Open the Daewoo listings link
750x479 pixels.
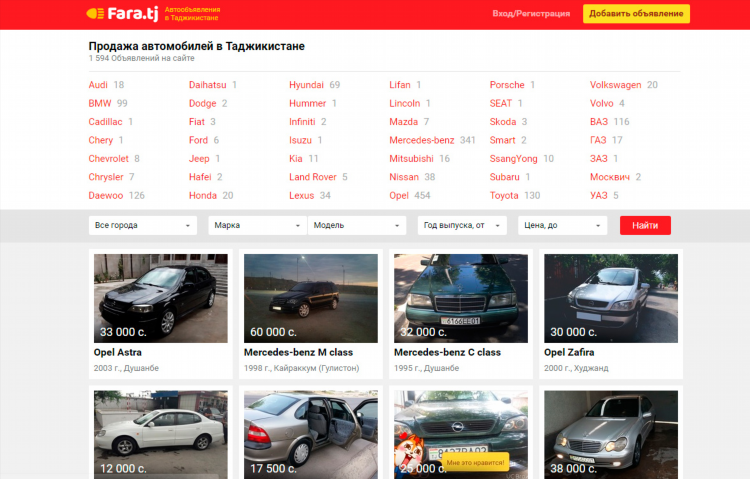[106, 195]
